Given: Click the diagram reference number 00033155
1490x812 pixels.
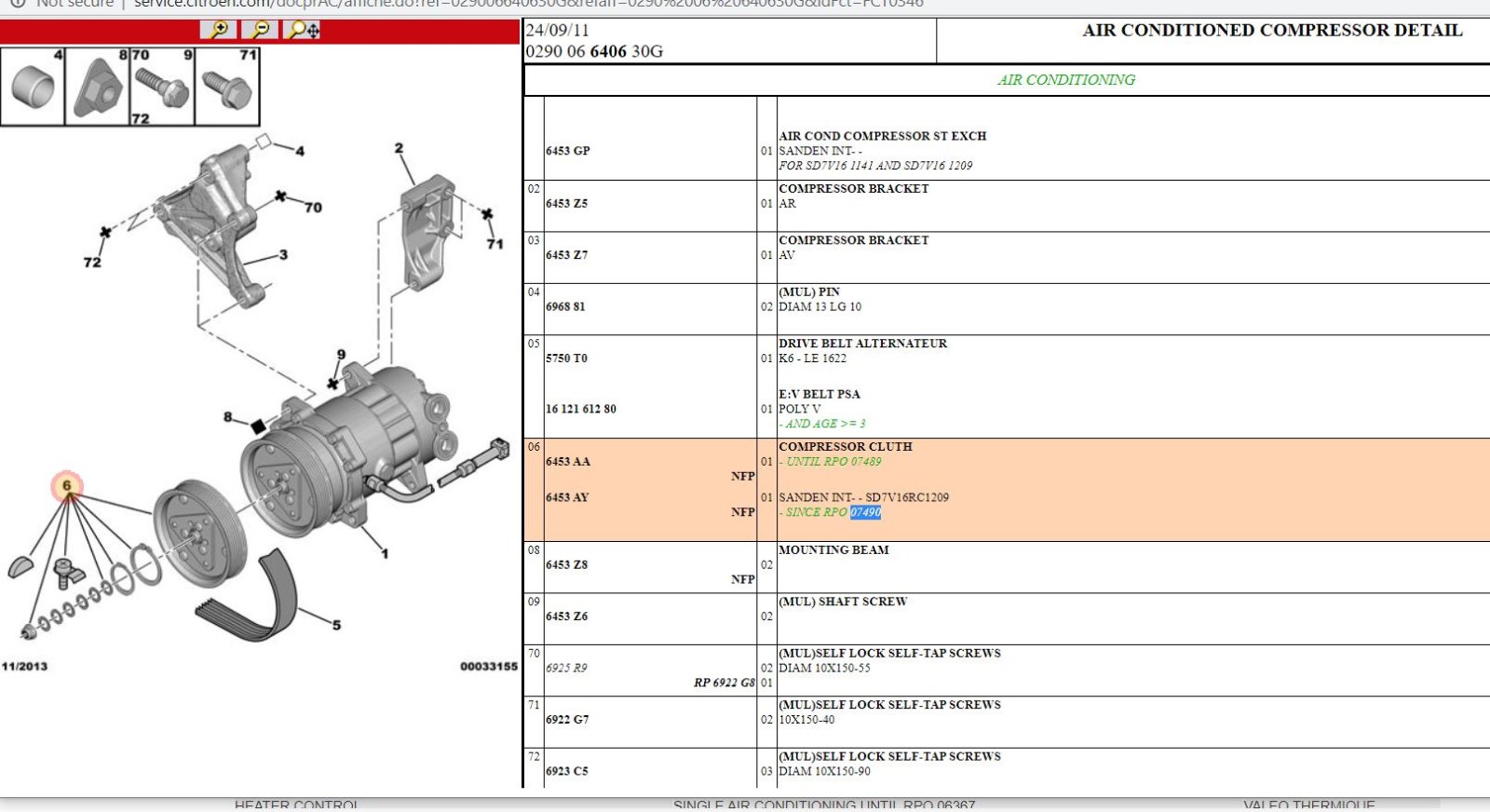Looking at the screenshot, I should point(489,667).
